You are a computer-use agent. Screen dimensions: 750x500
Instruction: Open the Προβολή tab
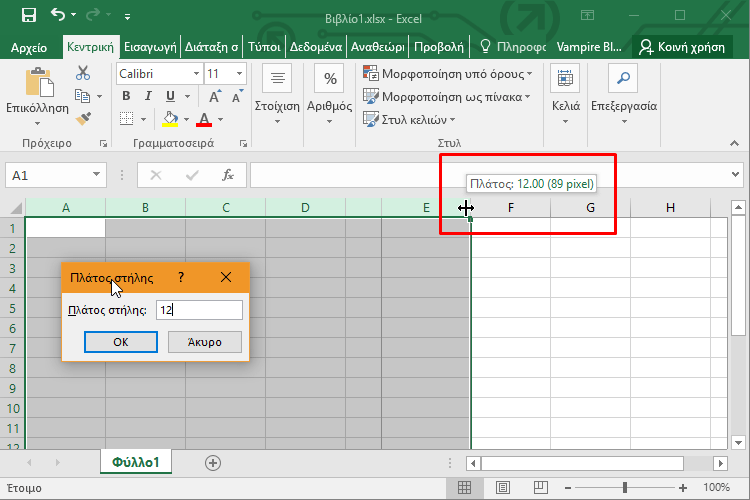click(x=439, y=47)
